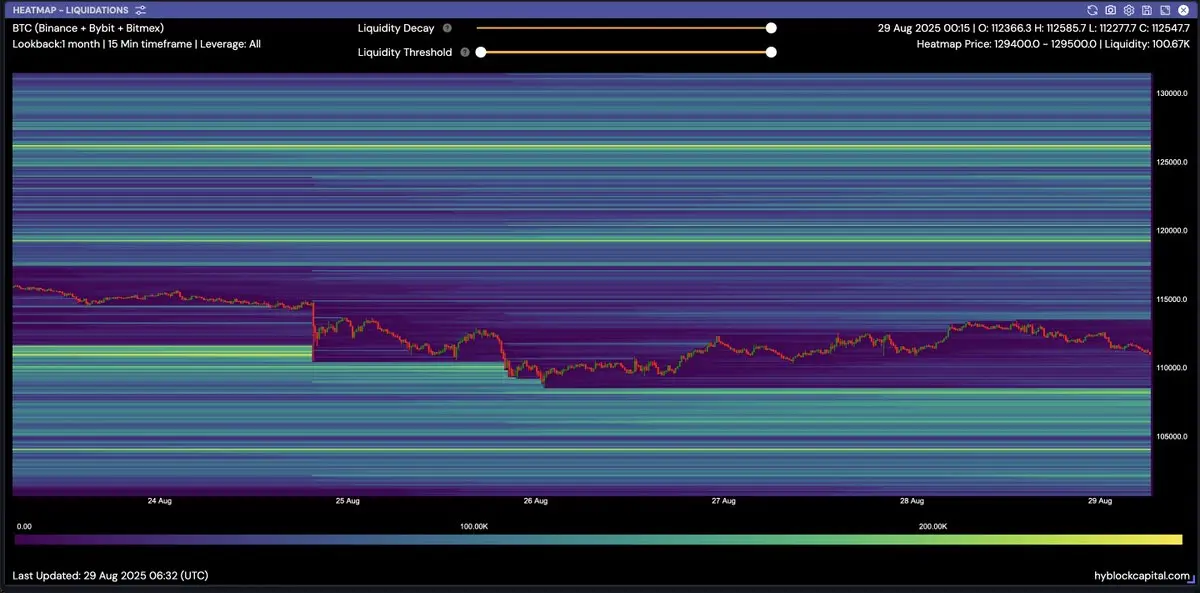Click the Liquidity Threshold label
The image size is (1200, 593).
pyautogui.click(x=405, y=52)
